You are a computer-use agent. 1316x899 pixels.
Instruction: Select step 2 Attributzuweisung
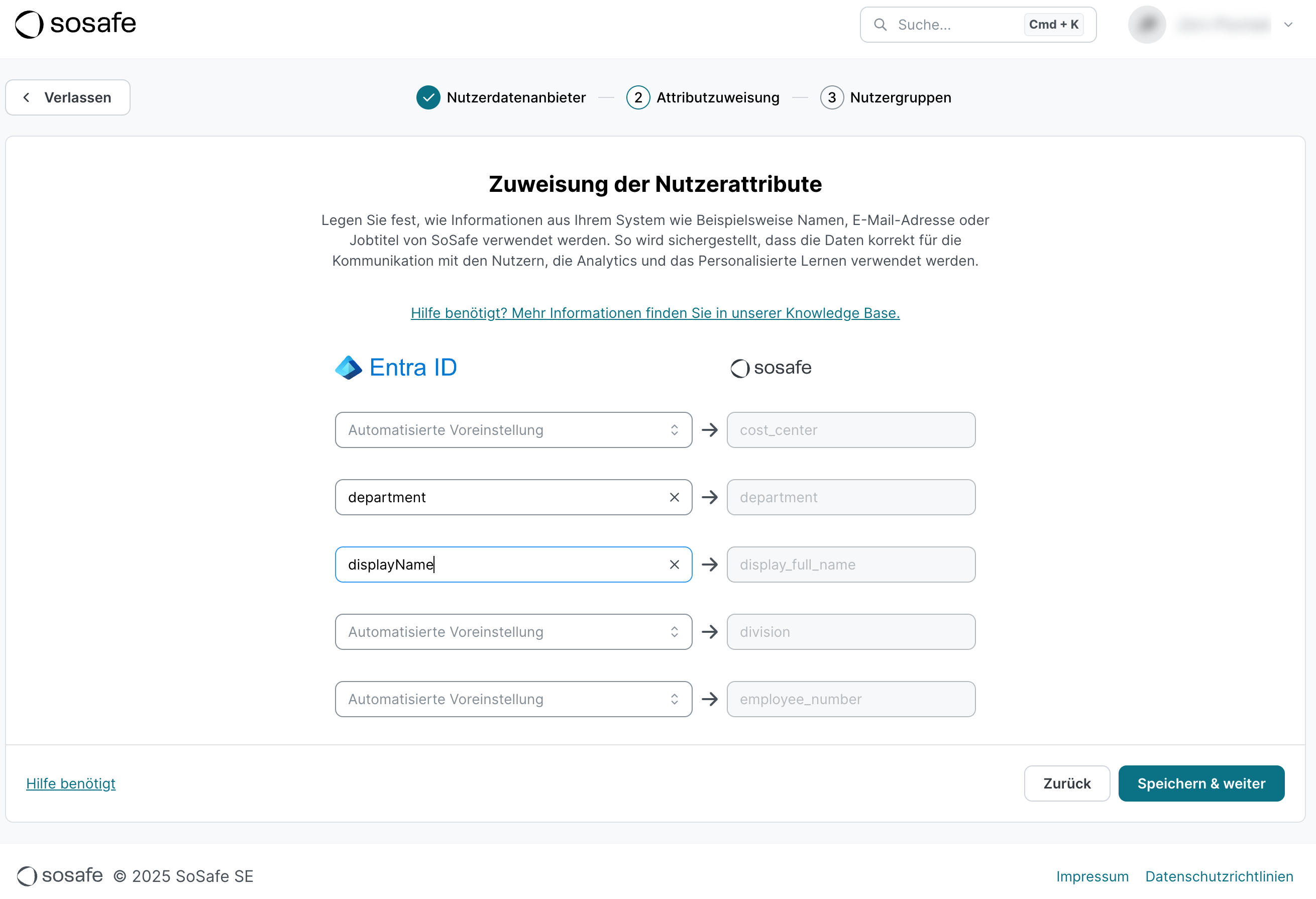[x=703, y=97]
